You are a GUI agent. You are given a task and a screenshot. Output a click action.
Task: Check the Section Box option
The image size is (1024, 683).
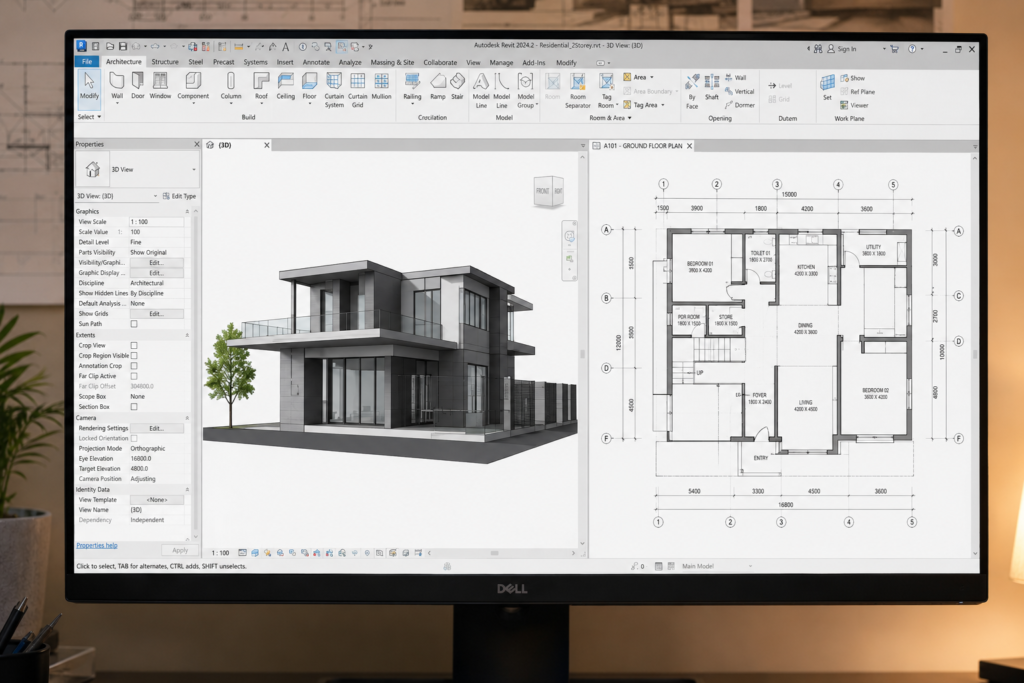[x=134, y=407]
